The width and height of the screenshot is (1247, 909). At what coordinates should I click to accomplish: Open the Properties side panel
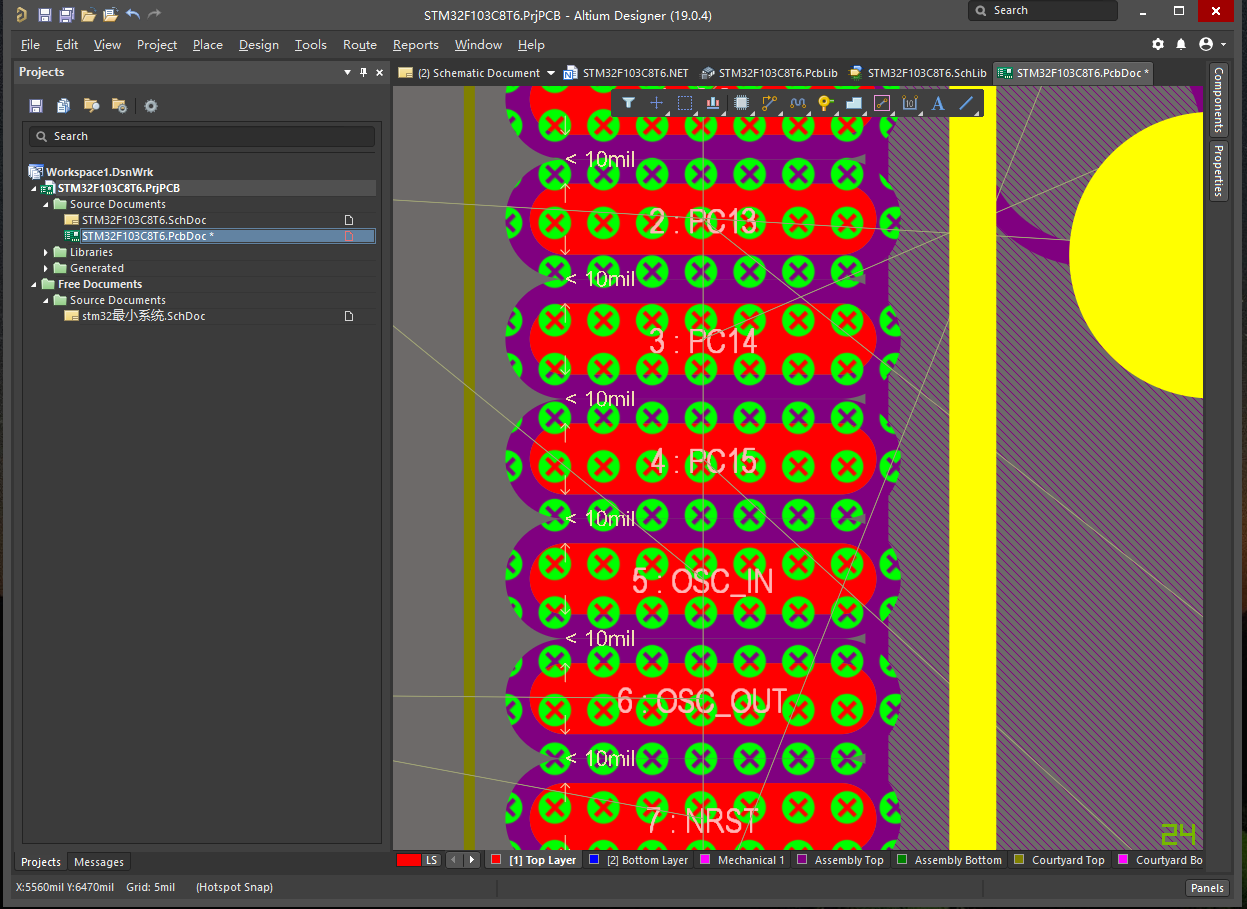[1219, 171]
